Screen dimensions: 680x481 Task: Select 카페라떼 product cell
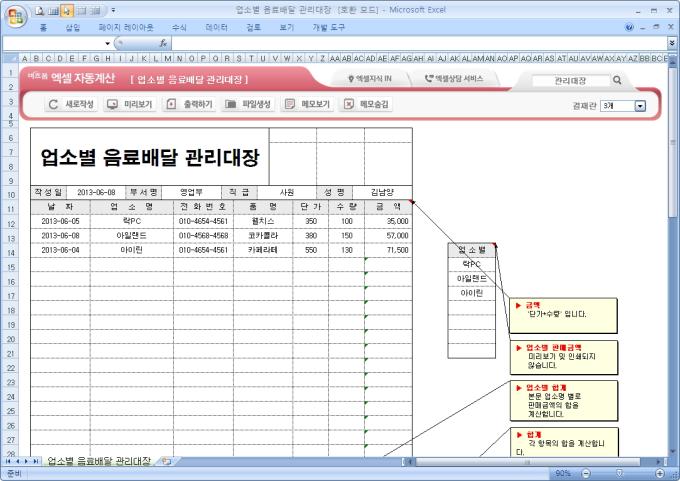click(263, 250)
